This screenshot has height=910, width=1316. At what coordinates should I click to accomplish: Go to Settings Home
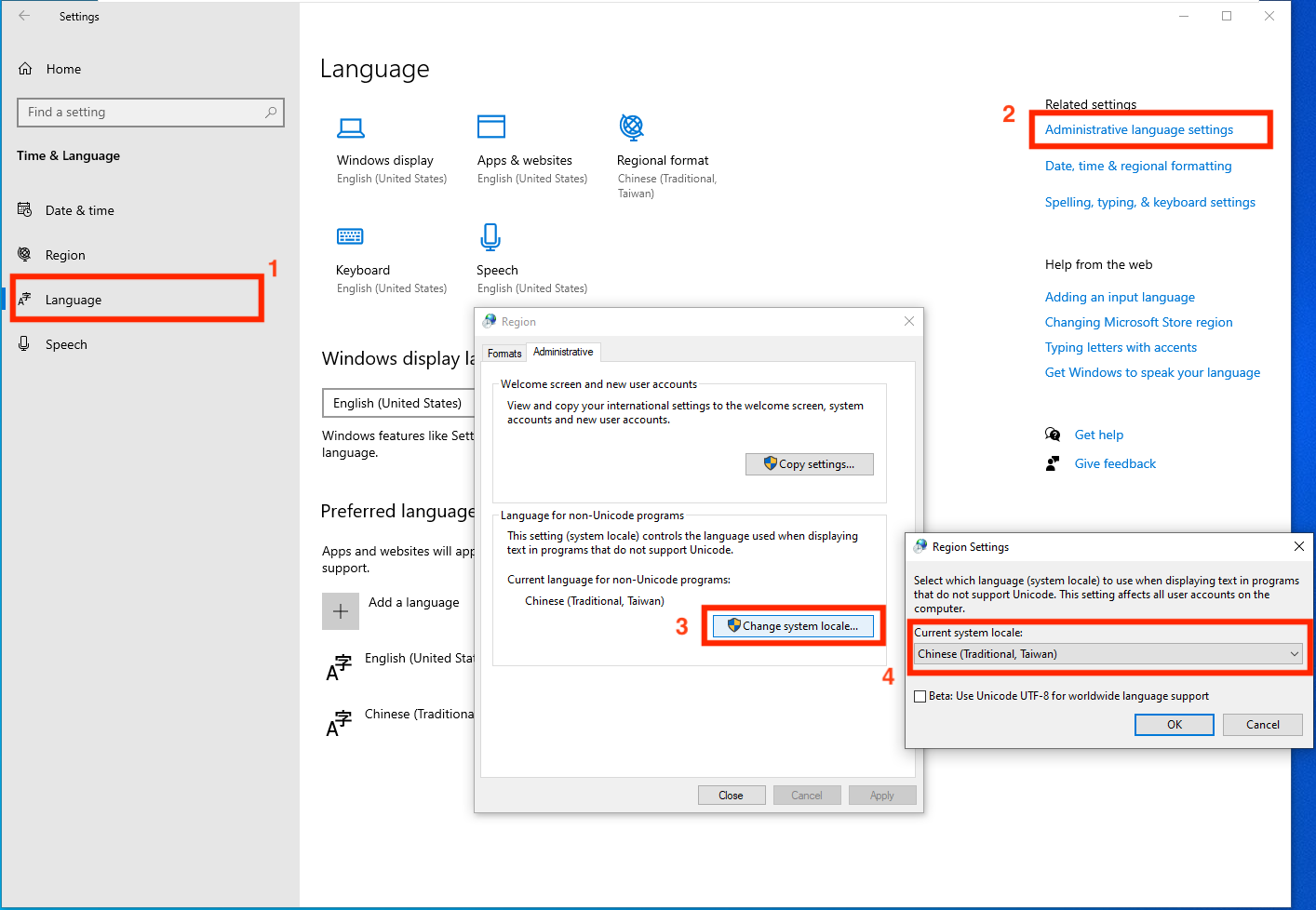[63, 69]
